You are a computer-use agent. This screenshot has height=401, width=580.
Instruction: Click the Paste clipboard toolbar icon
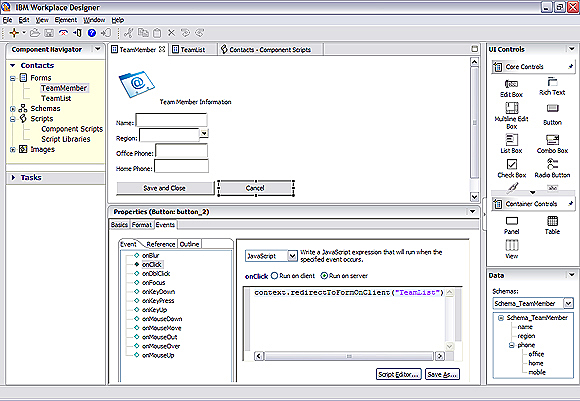(x=157, y=33)
